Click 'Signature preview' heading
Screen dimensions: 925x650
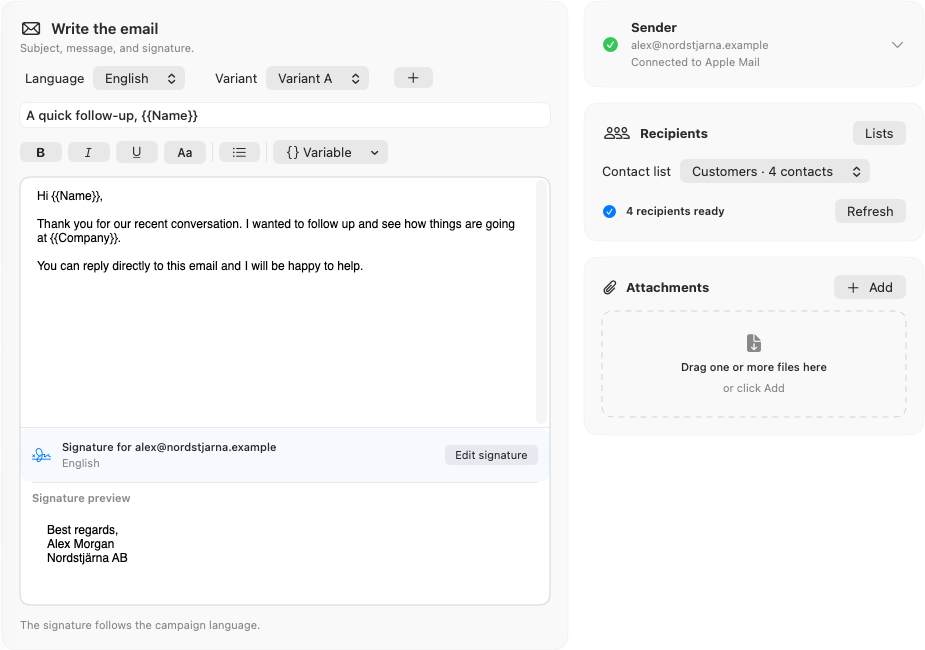point(81,498)
